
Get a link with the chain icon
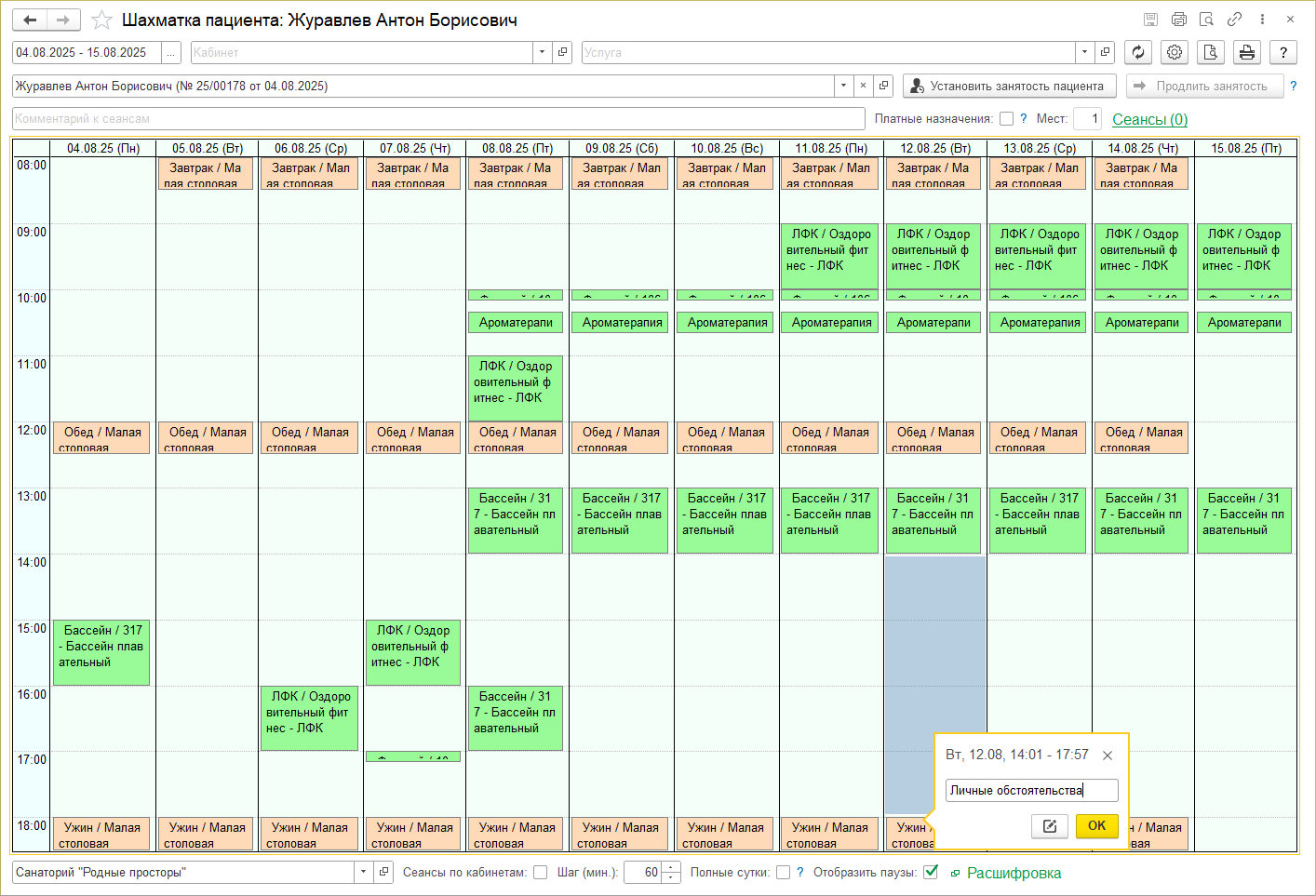1234,20
